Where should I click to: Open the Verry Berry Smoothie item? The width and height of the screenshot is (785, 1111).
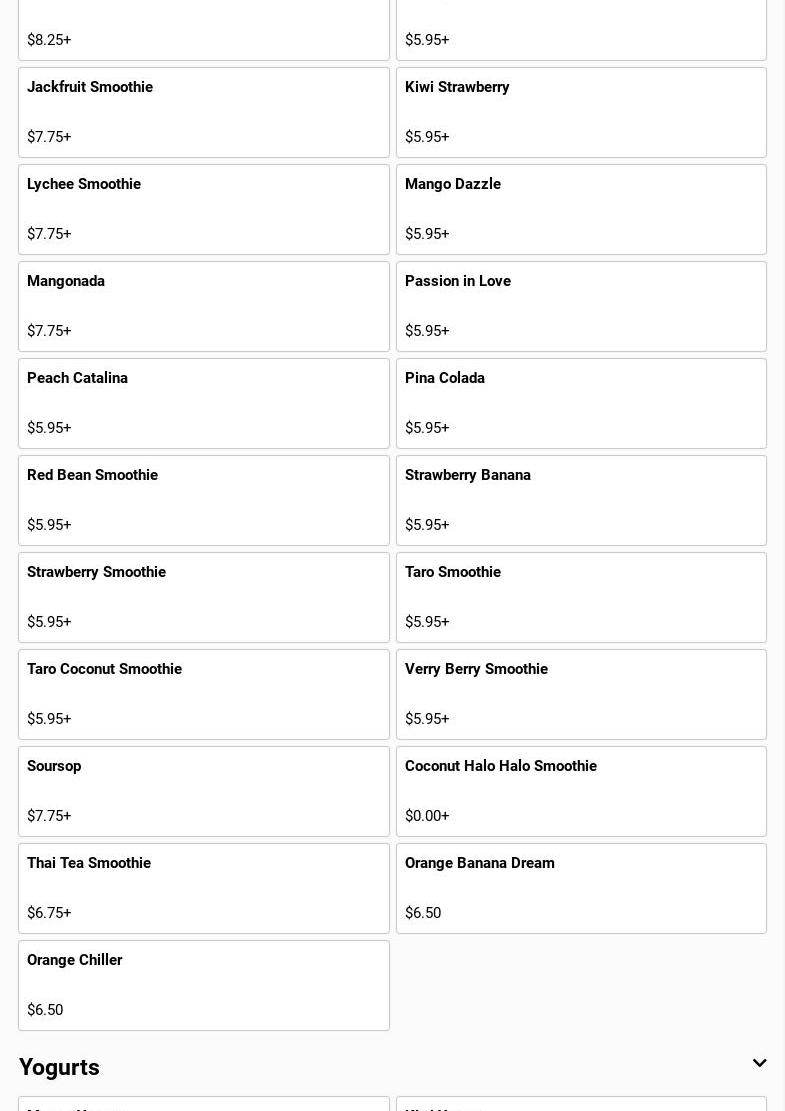[x=581, y=694]
